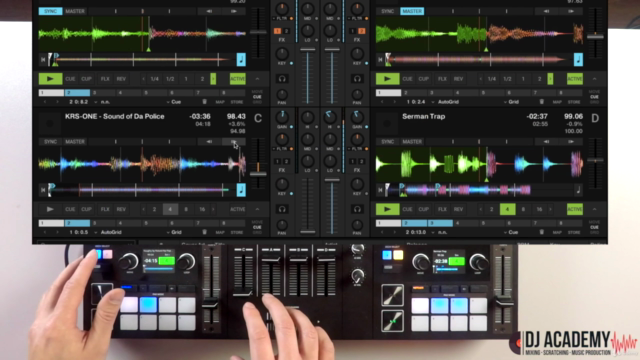
Task: Jump Deck C to track start
Action: click(x=43, y=190)
